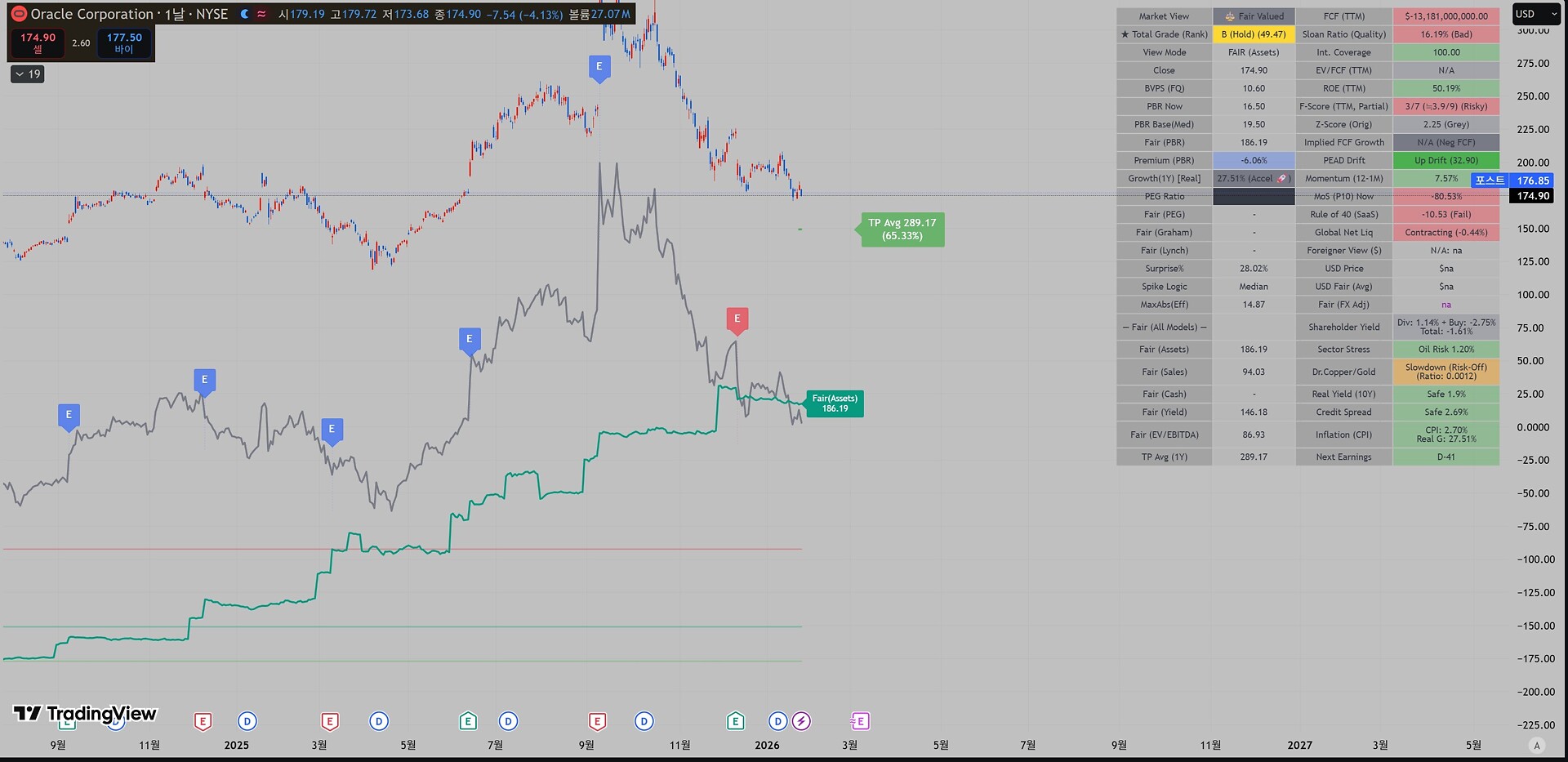This screenshot has width=1568, height=762.
Task: Click the '94.03' Fair (Sales) cell
Action: point(1254,372)
